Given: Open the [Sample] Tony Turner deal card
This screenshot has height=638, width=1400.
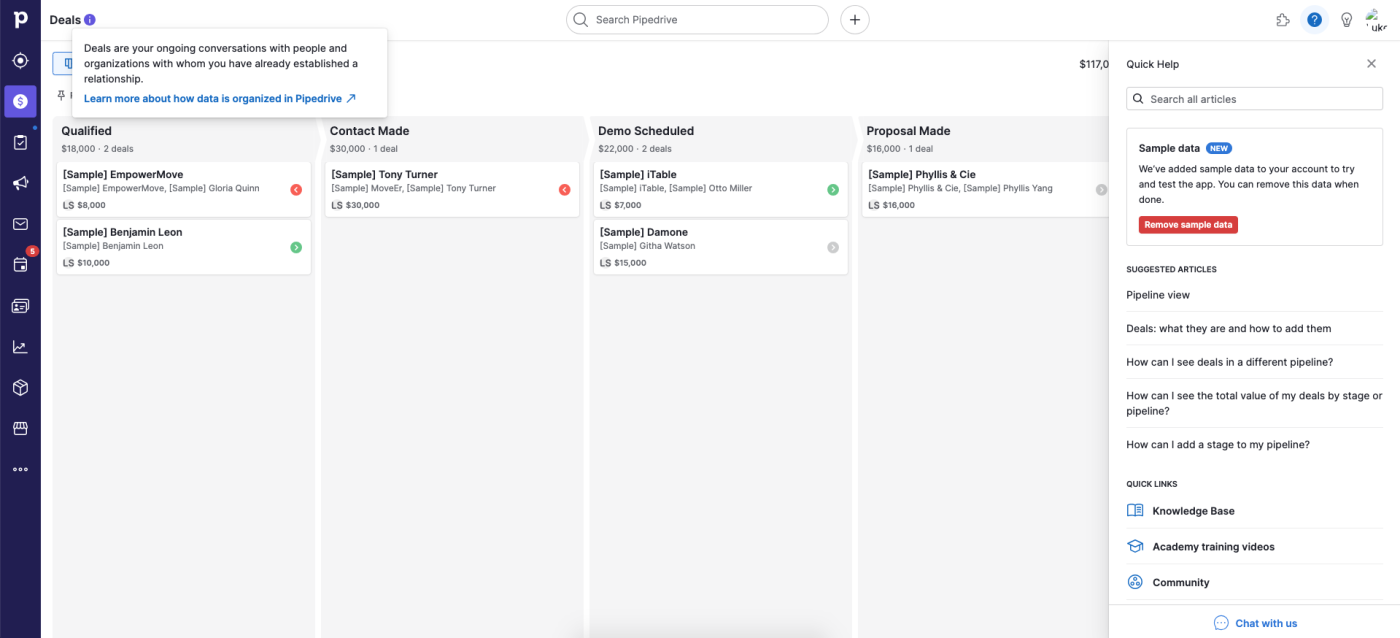Looking at the screenshot, I should click(452, 189).
